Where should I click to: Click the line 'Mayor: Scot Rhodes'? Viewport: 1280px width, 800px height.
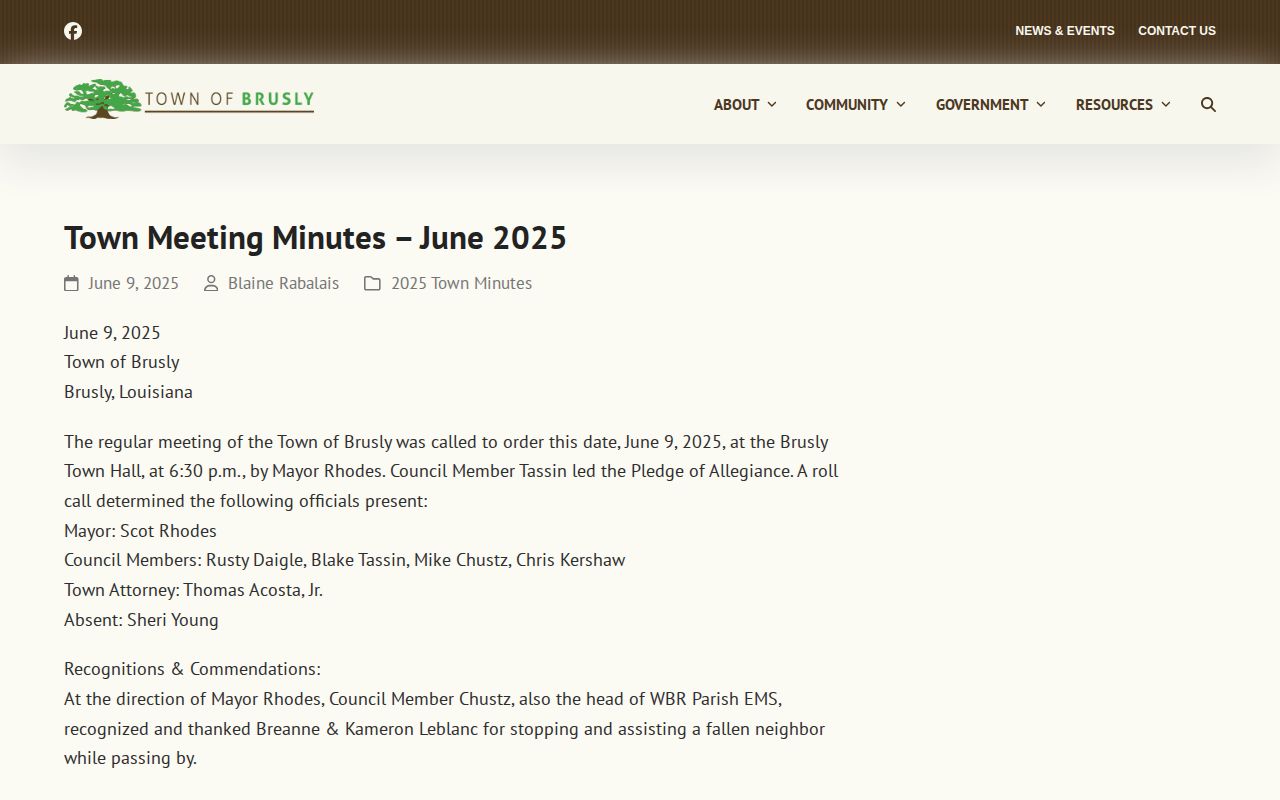(140, 531)
